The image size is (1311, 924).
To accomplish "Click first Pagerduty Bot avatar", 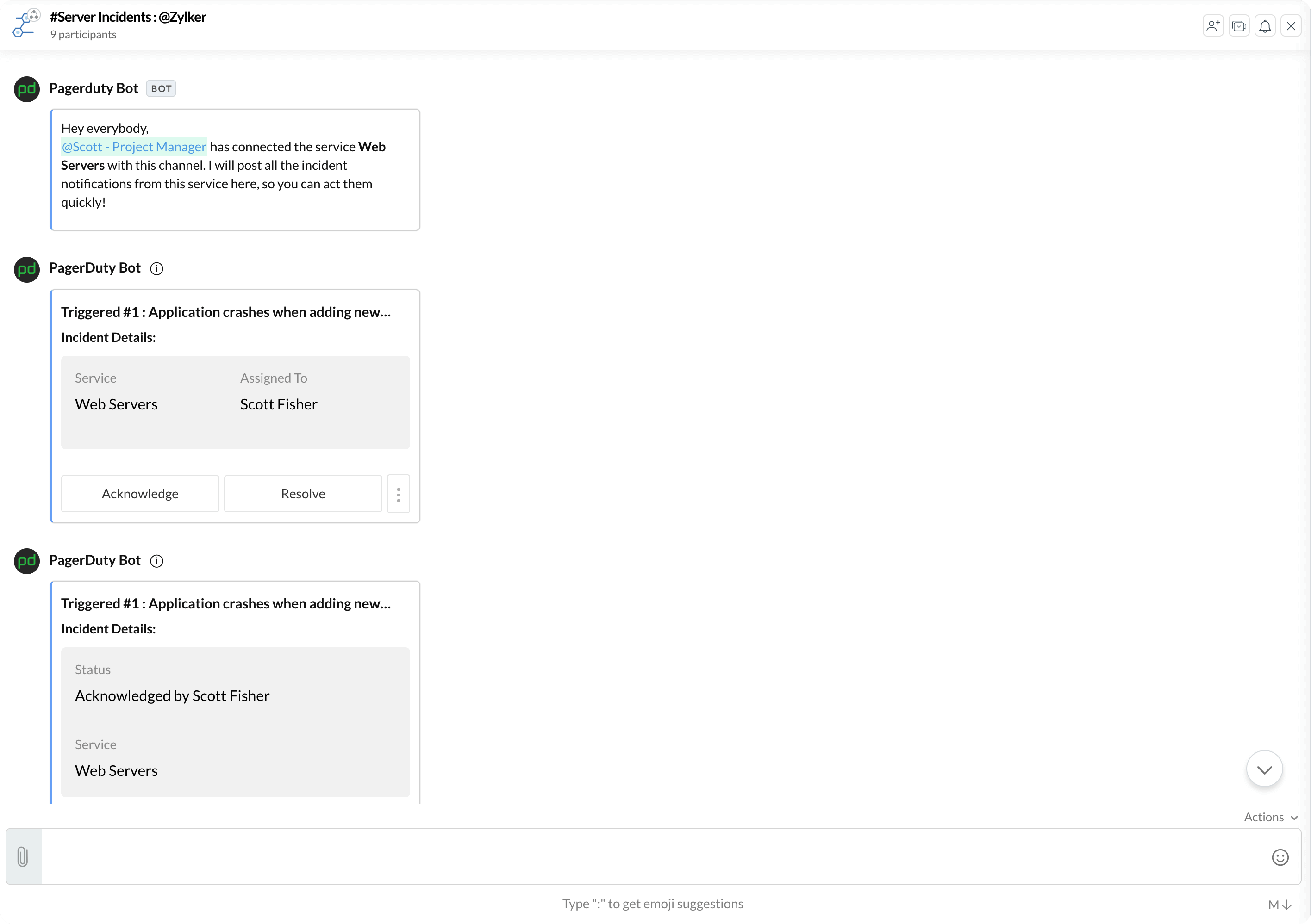I will pyautogui.click(x=27, y=89).
